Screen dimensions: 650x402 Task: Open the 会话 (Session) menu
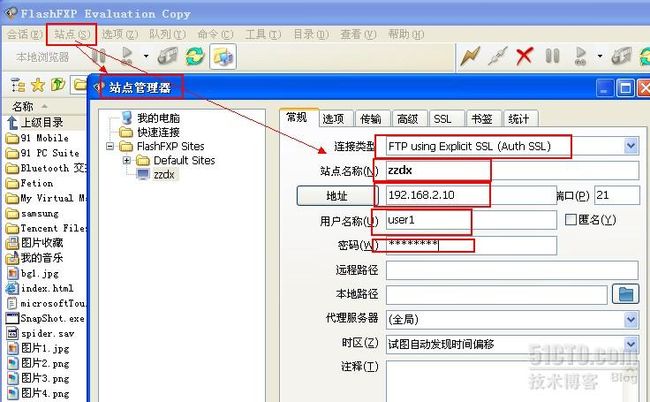point(24,34)
